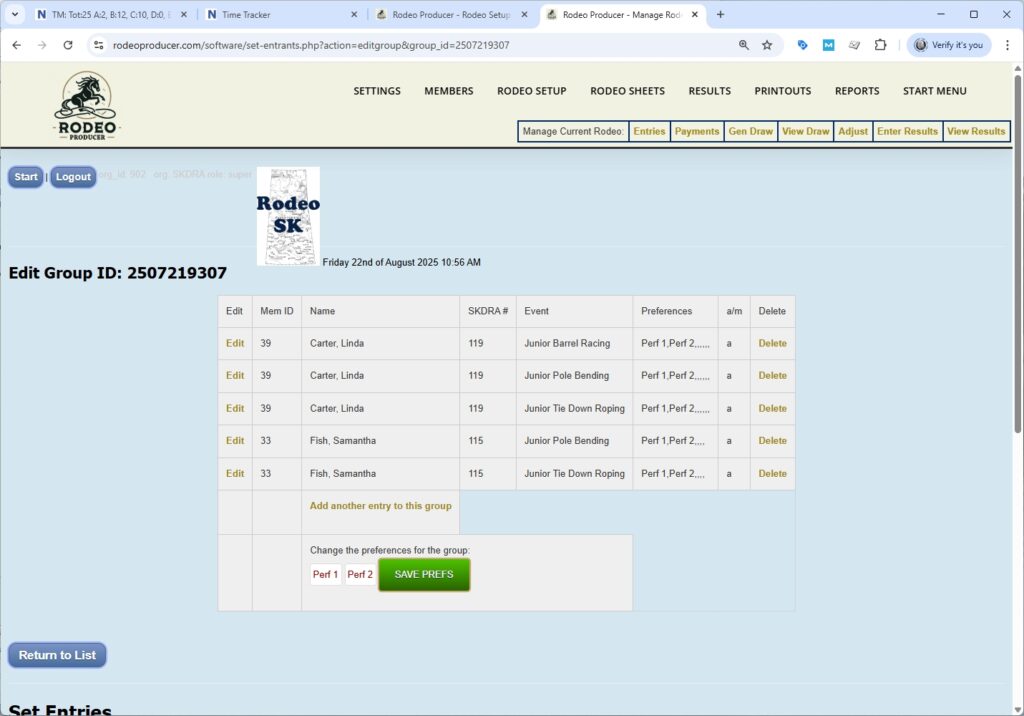Viewport: 1024px width, 716px height.
Task: Open the PRINTOUTS menu
Action: (x=782, y=91)
